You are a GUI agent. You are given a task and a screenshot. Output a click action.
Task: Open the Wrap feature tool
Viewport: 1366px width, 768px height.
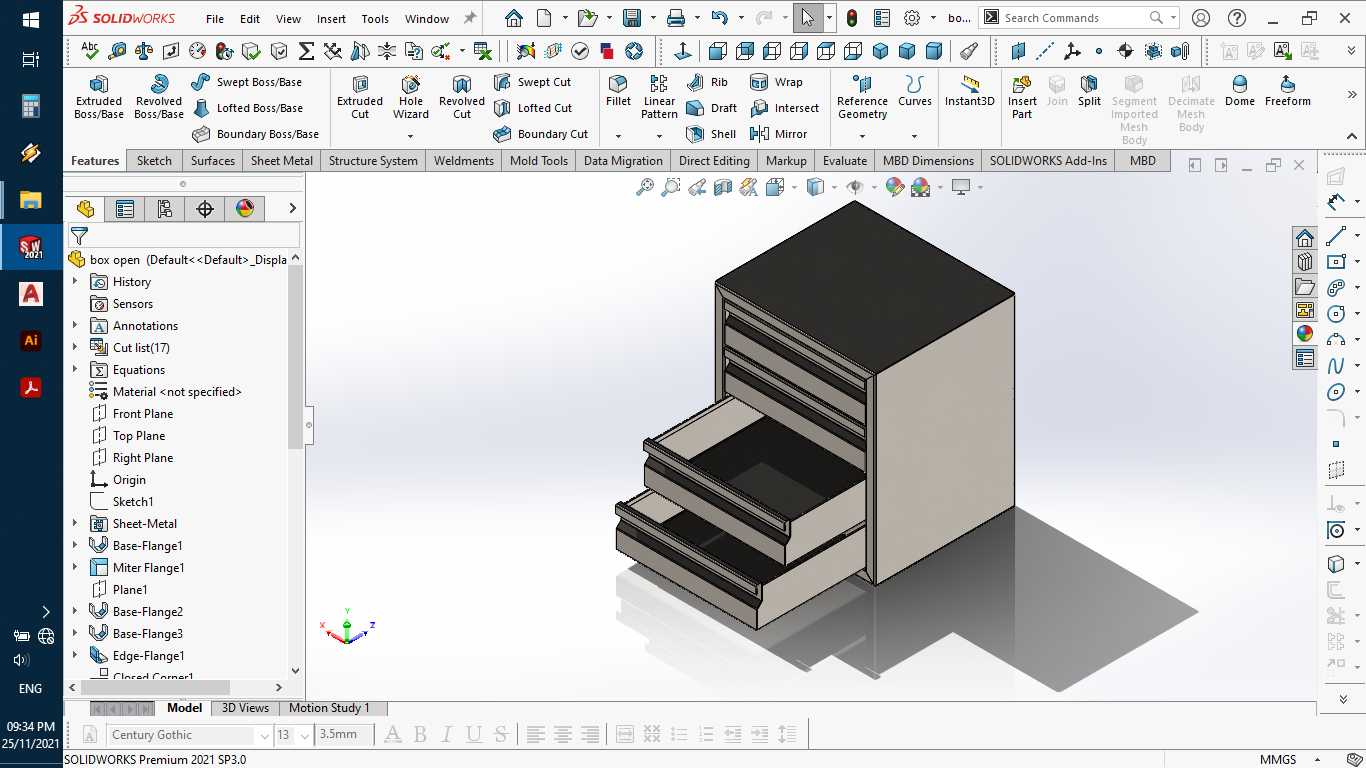(777, 82)
